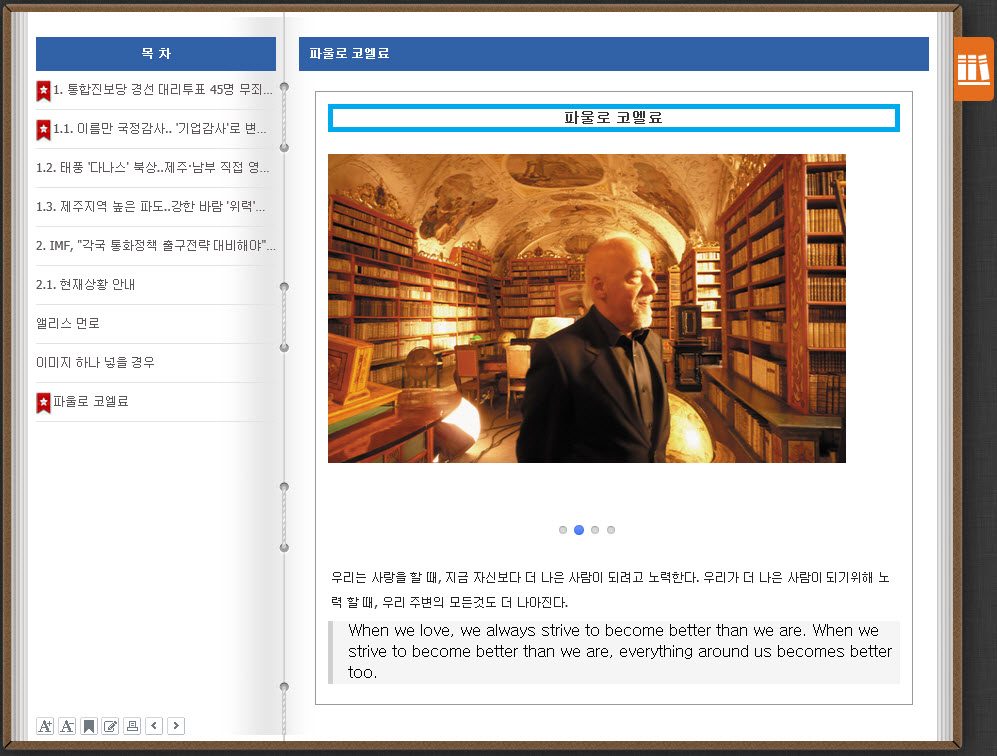Image resolution: width=997 pixels, height=756 pixels.
Task: Open the 이미지 하나 넣을 경우 entry
Action: pyautogui.click(x=95, y=362)
